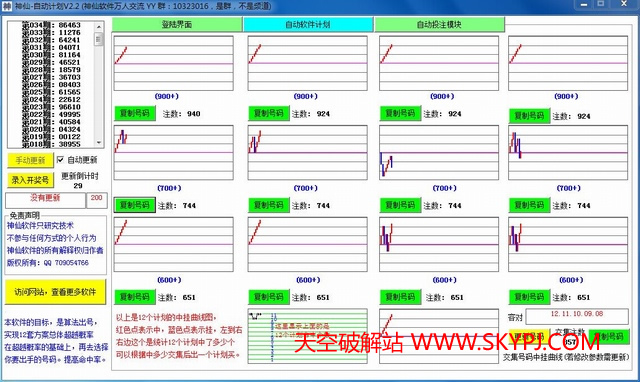This screenshot has width=640, height=382.
Task: Select the 自动投注模块 tab
Action: [x=439, y=24]
